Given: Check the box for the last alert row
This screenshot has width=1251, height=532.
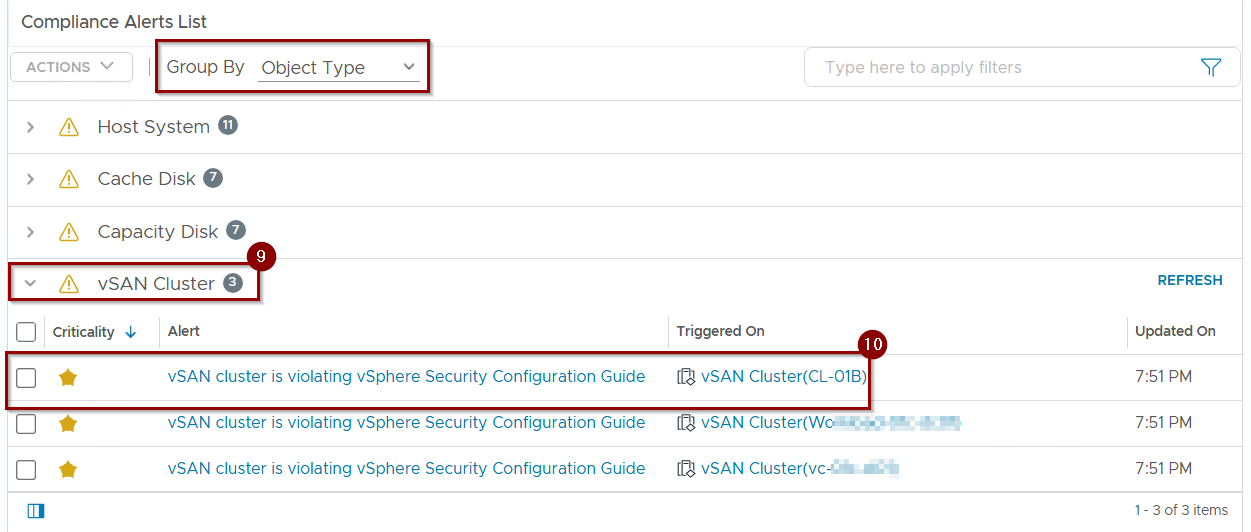Looking at the screenshot, I should click(x=26, y=469).
